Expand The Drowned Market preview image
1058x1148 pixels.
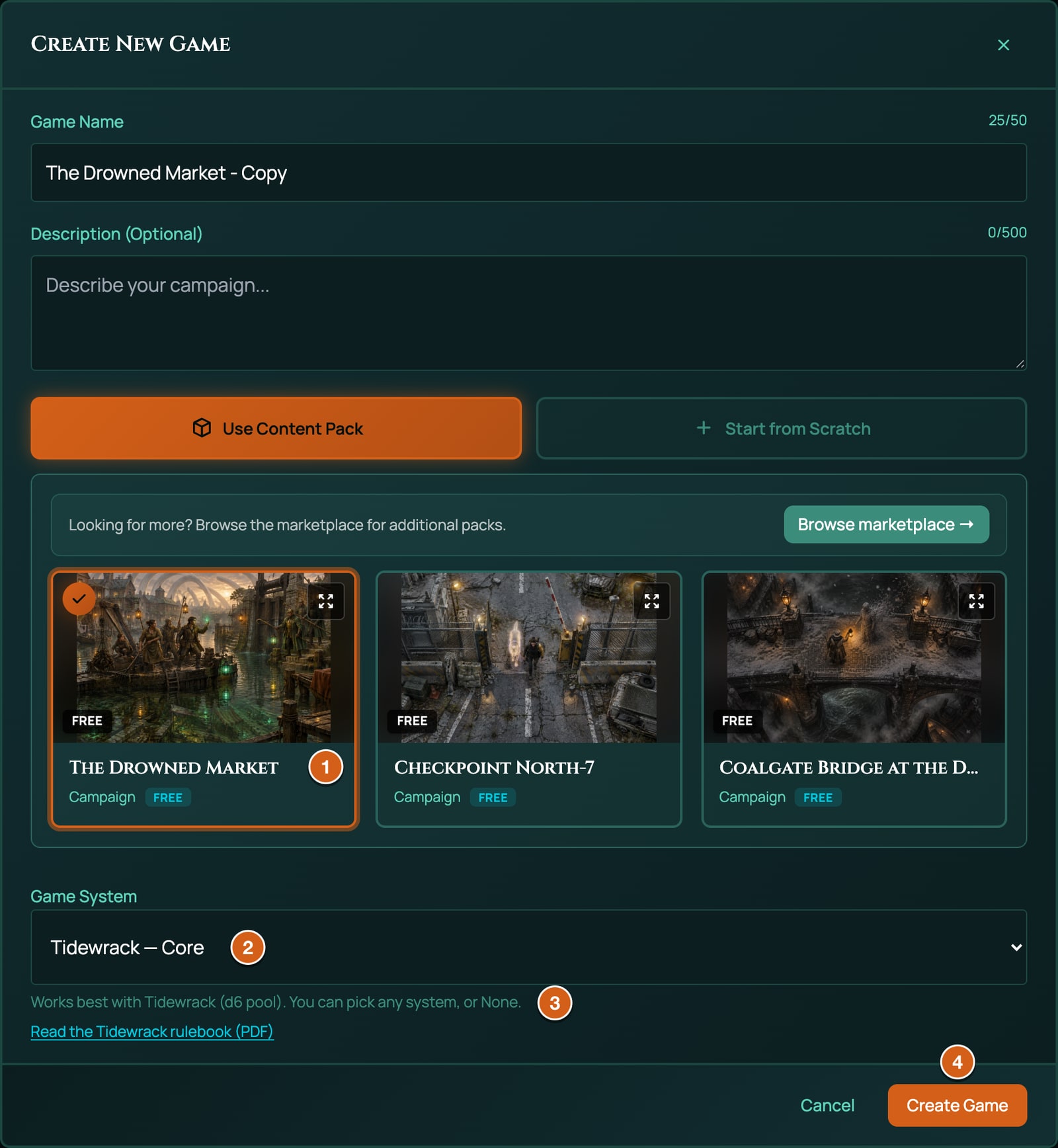click(326, 601)
